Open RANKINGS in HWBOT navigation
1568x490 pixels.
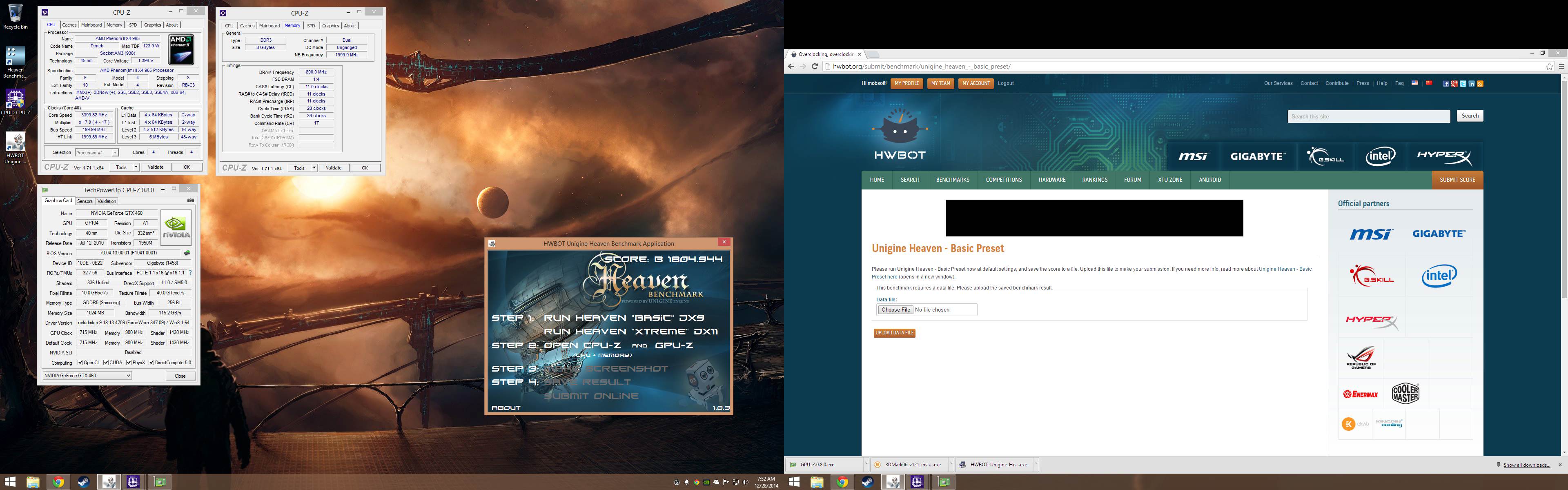click(x=1094, y=180)
